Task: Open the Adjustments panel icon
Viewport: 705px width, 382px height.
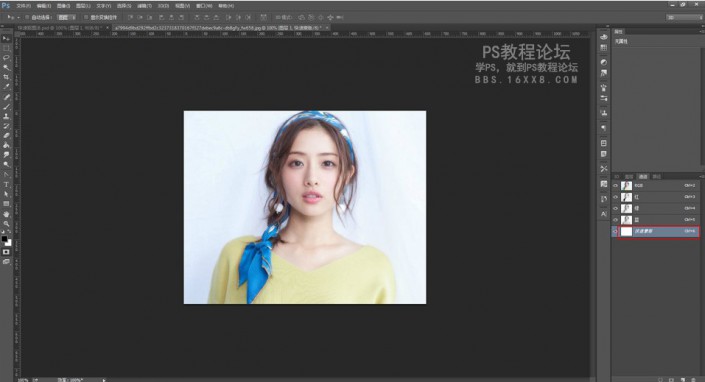Action: pyautogui.click(x=604, y=62)
